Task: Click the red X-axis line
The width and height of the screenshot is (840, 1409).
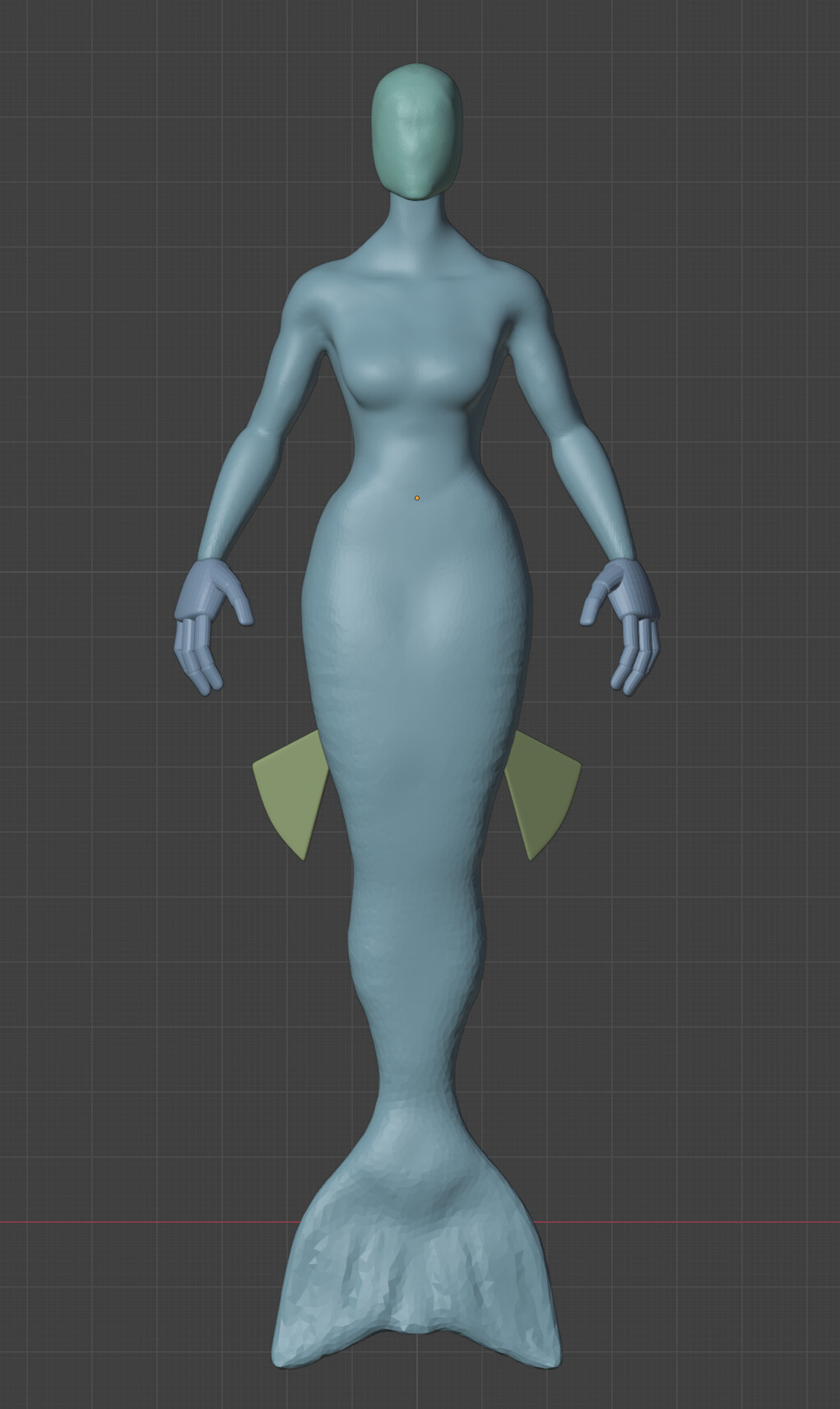Action: 123,1221
